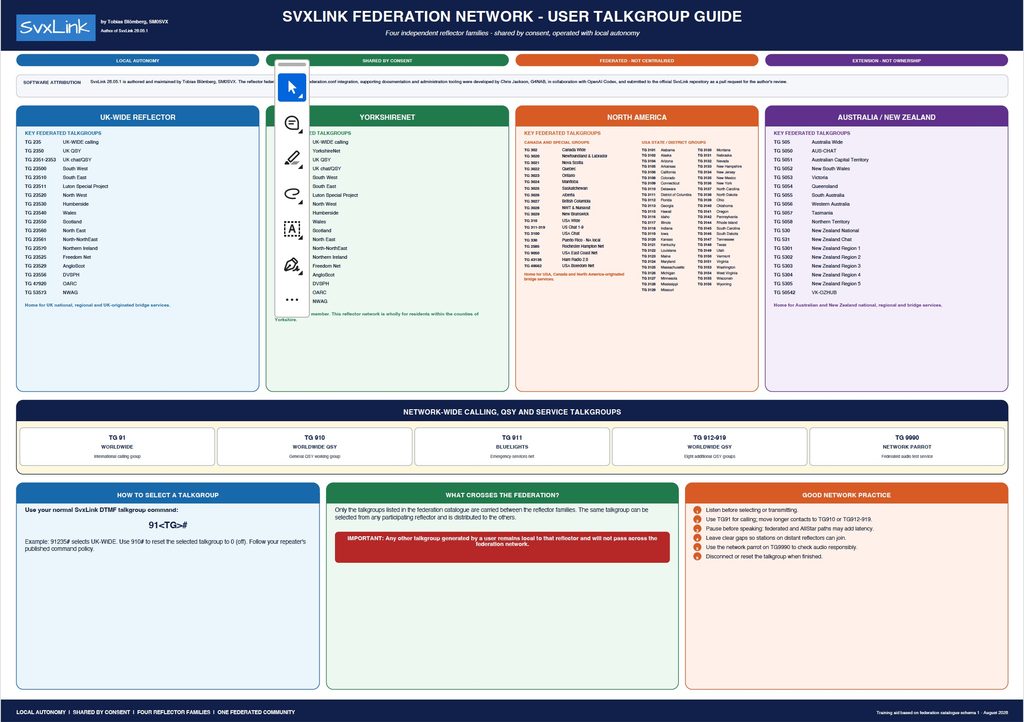Click the 'CANADA AND SPECIAL GROUPS' subheading
Image resolution: width=1024 pixels, height=722 pixels.
pyautogui.click(x=556, y=142)
